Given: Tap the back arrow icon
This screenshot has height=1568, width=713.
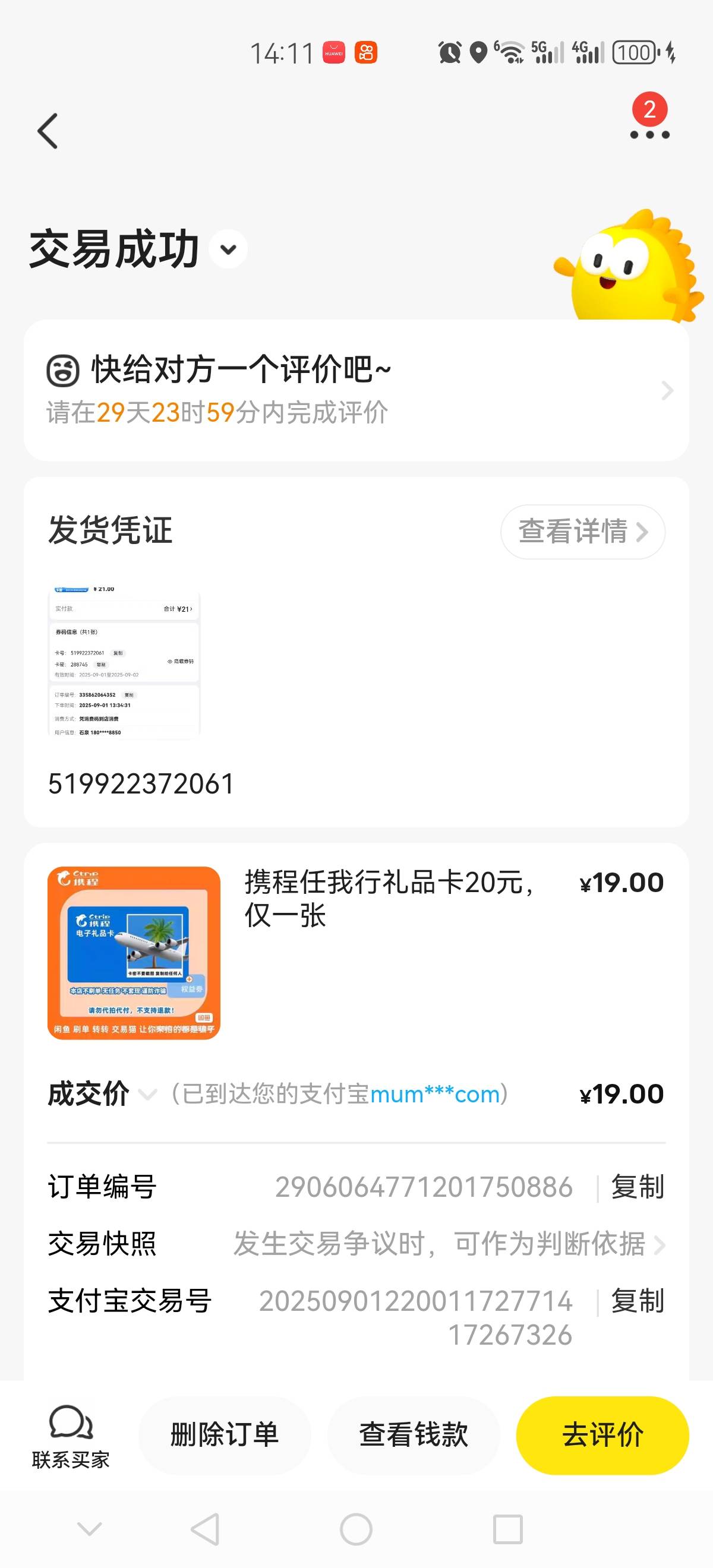Looking at the screenshot, I should [48, 131].
